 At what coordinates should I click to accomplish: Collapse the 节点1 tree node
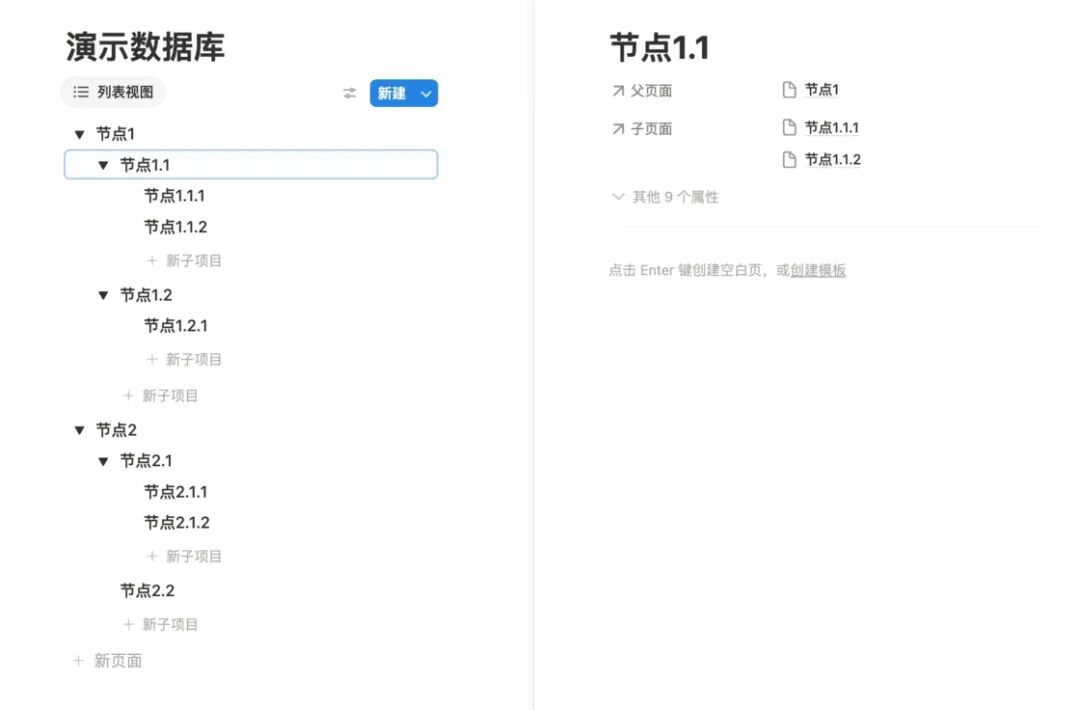(80, 134)
